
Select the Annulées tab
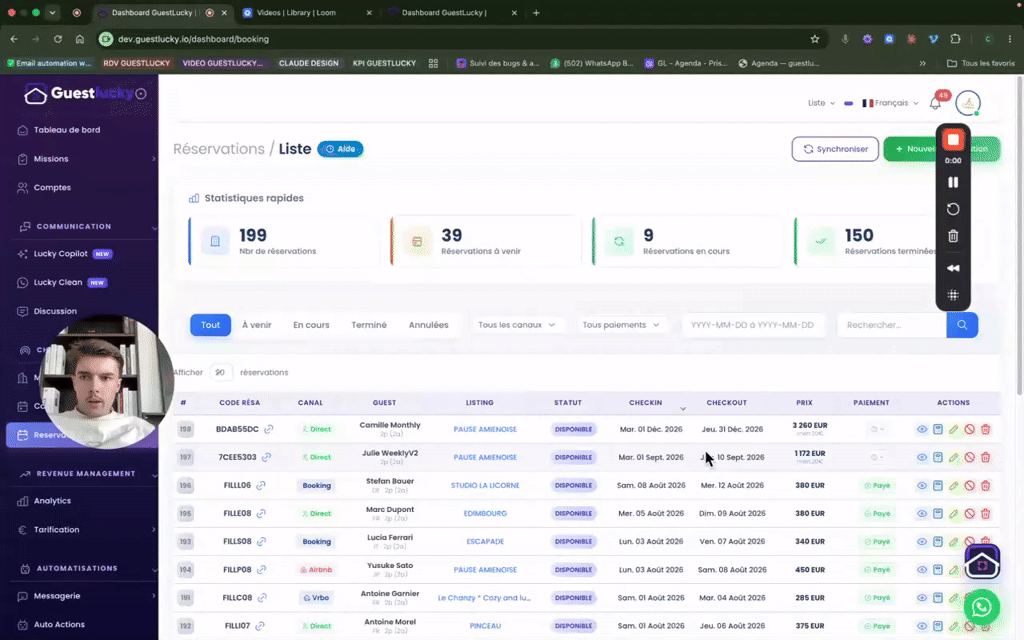coord(428,325)
